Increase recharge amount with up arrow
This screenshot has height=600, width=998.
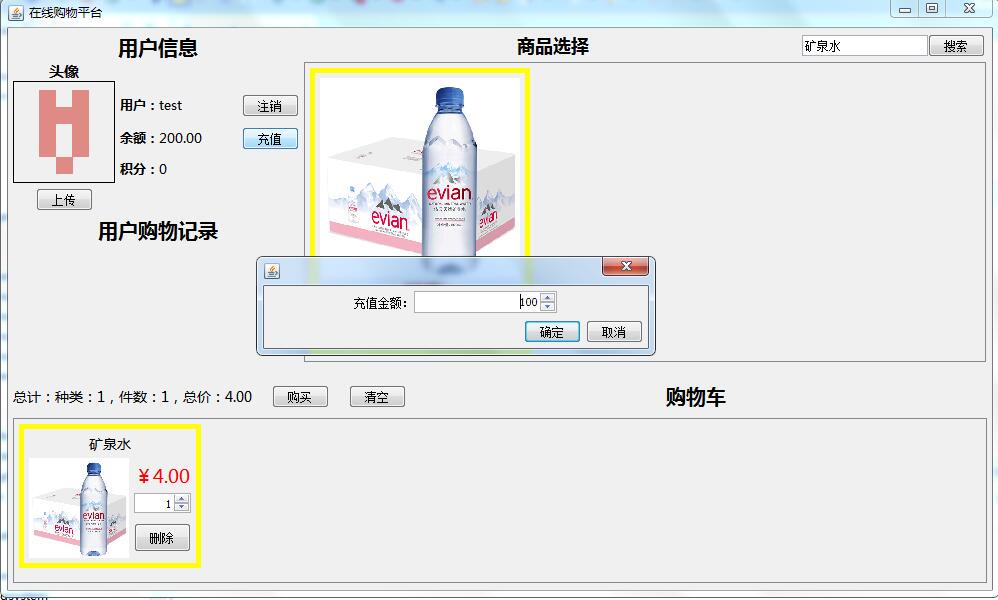tap(548, 297)
